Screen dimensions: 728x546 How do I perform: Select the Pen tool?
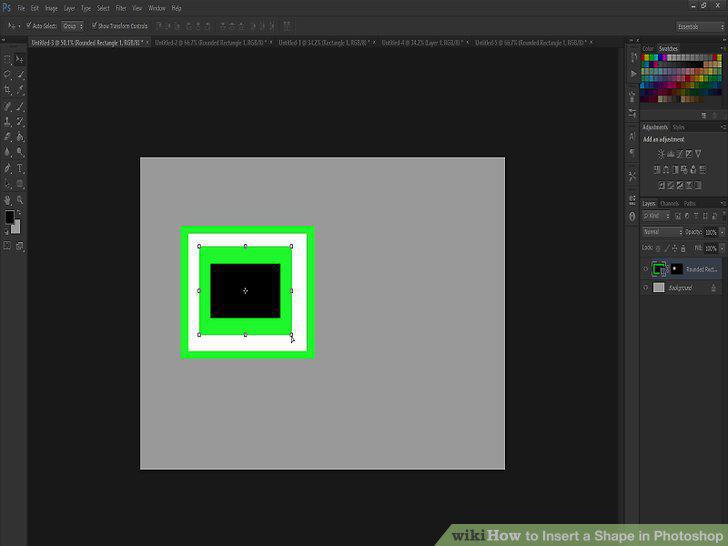7,169
